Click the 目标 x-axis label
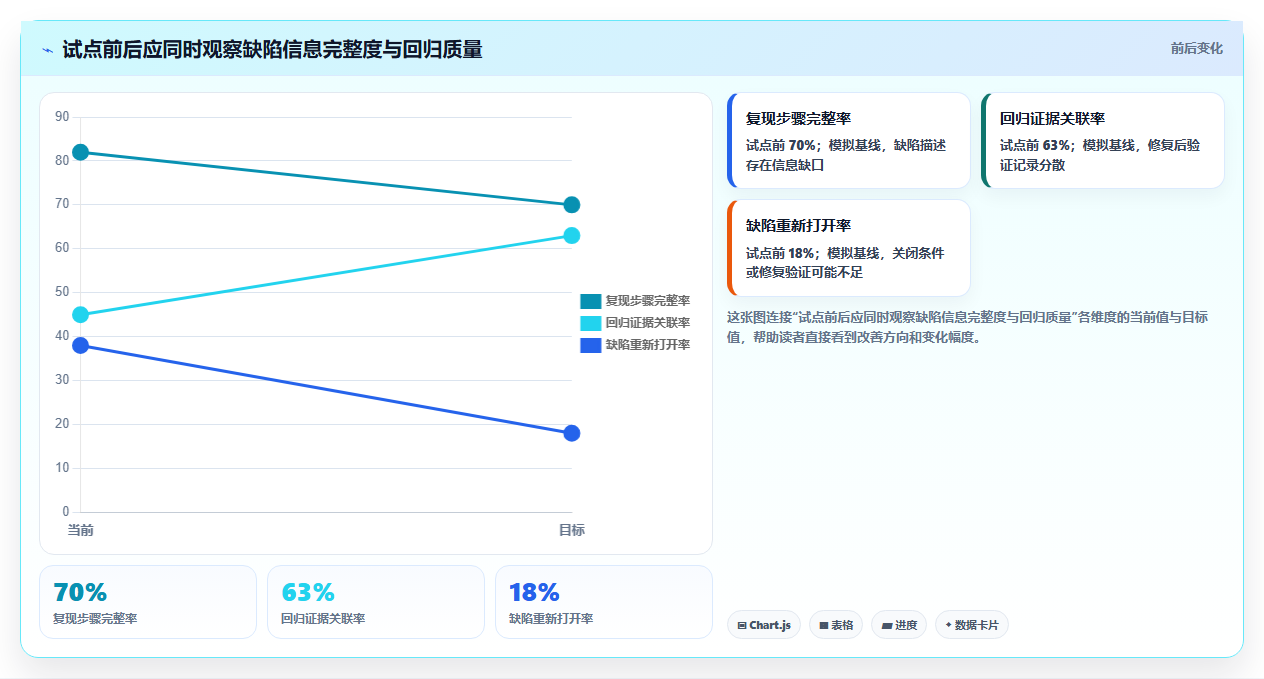1264x679 pixels. (572, 530)
